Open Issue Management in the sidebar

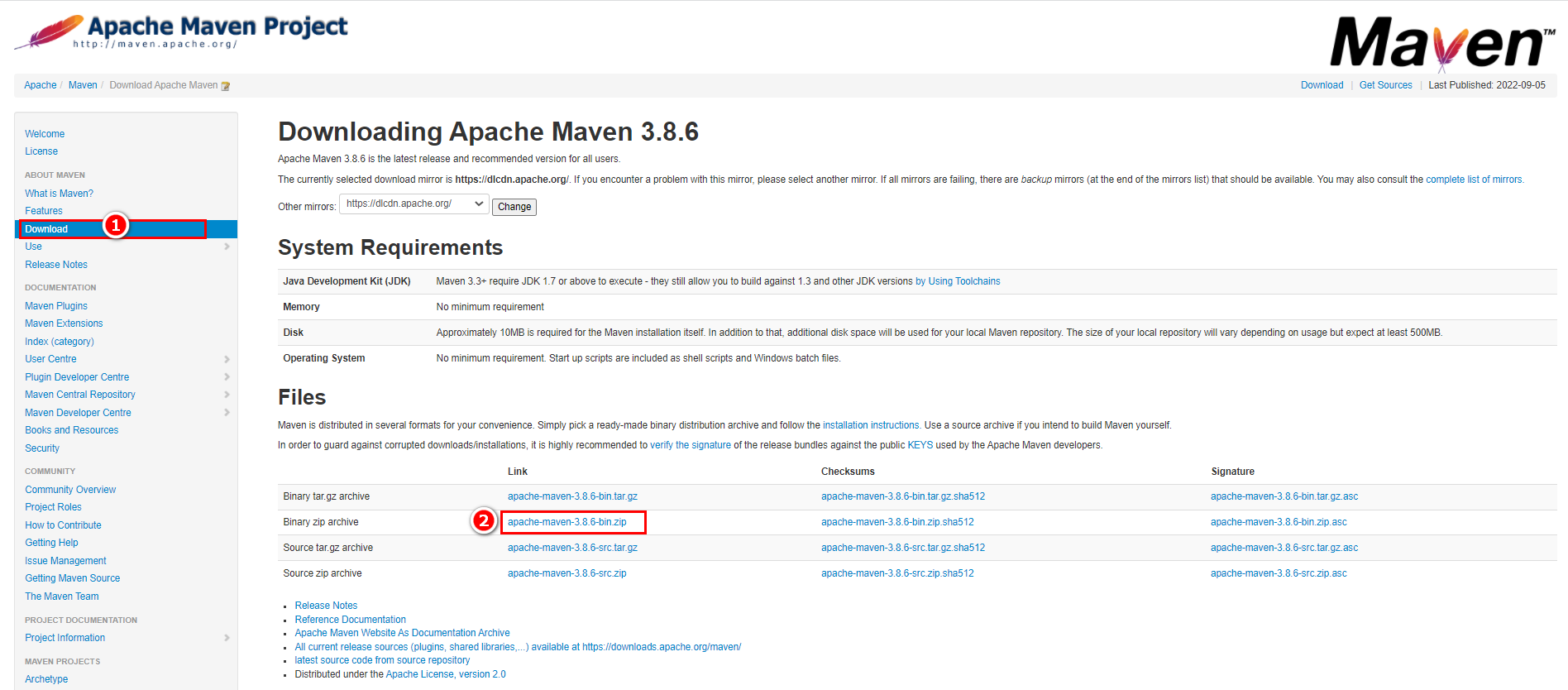pyautogui.click(x=65, y=561)
